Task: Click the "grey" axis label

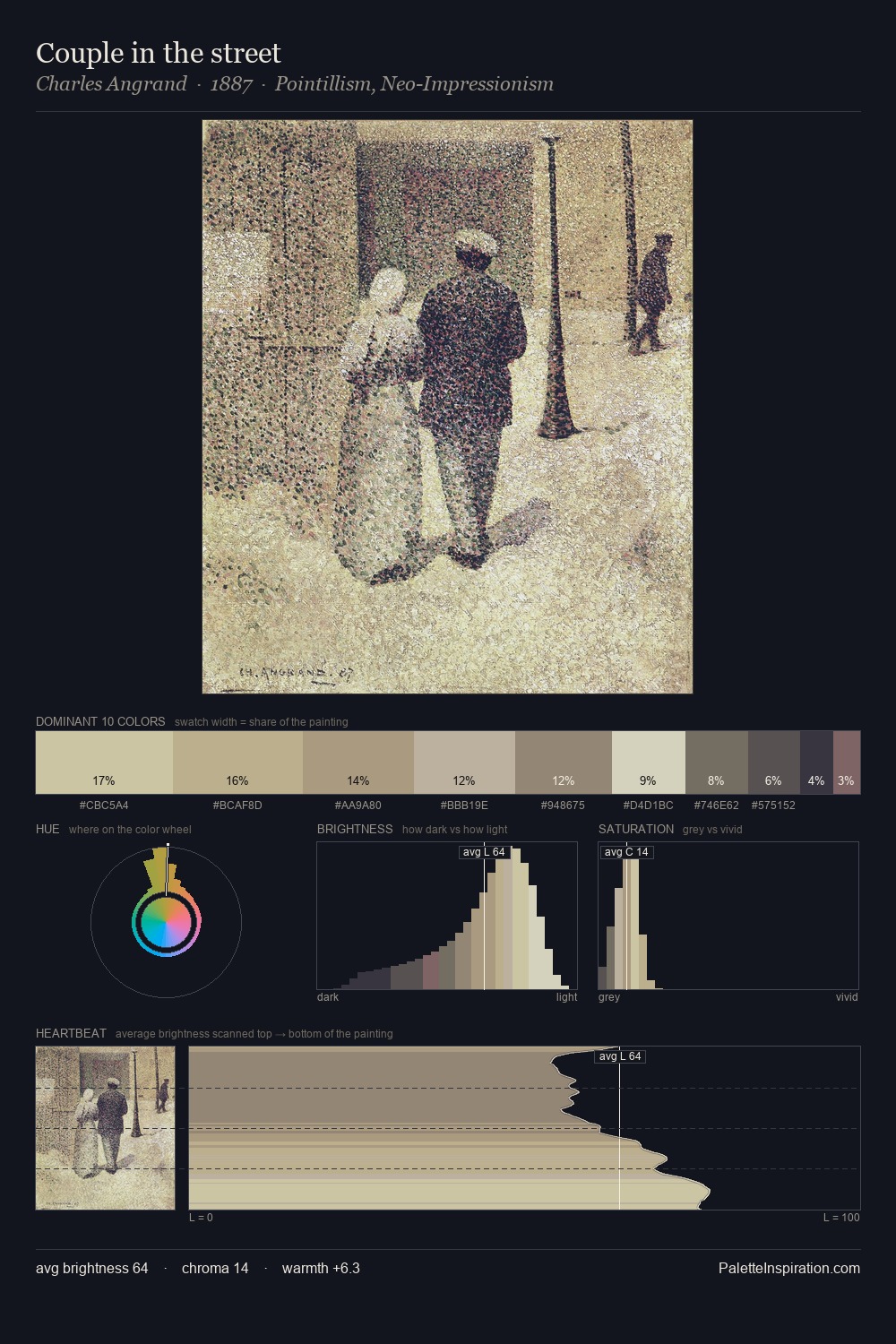Action: pos(609,997)
